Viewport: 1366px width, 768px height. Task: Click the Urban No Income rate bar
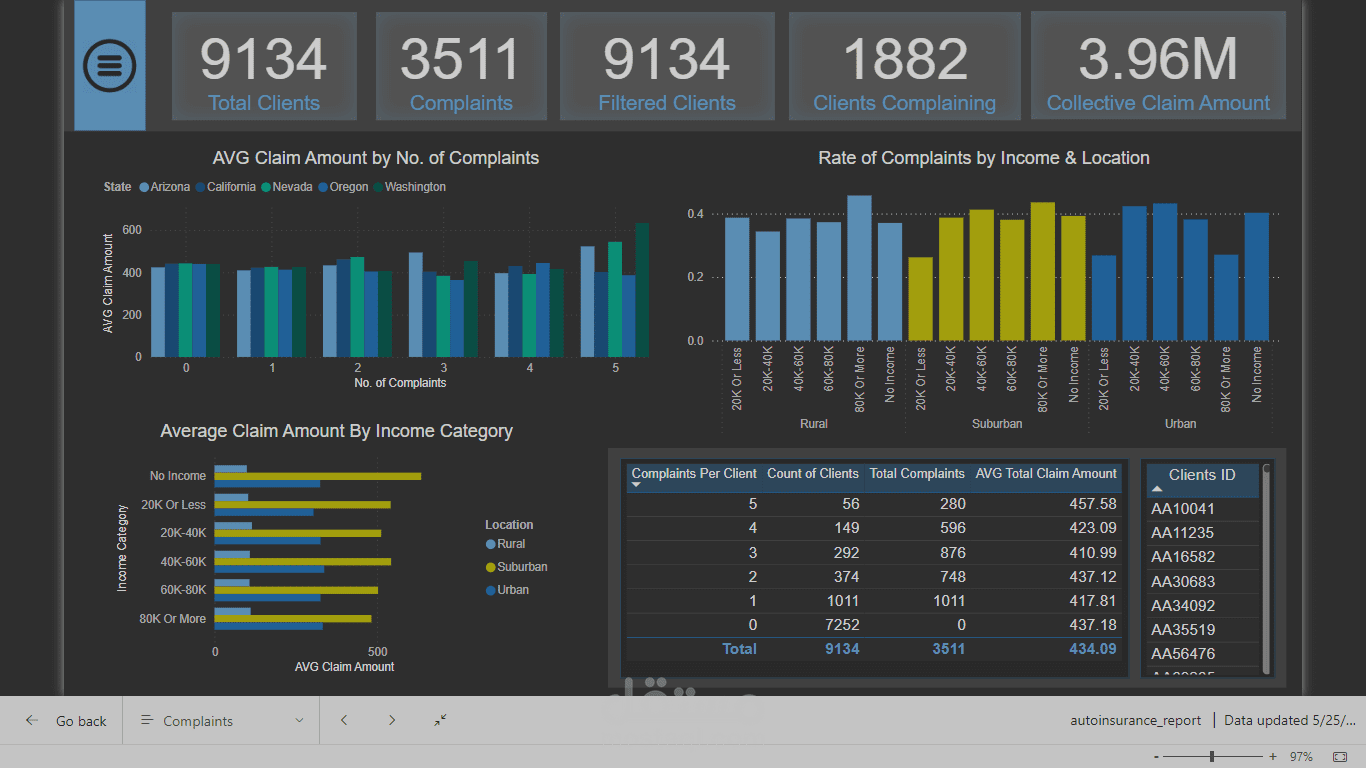1257,277
